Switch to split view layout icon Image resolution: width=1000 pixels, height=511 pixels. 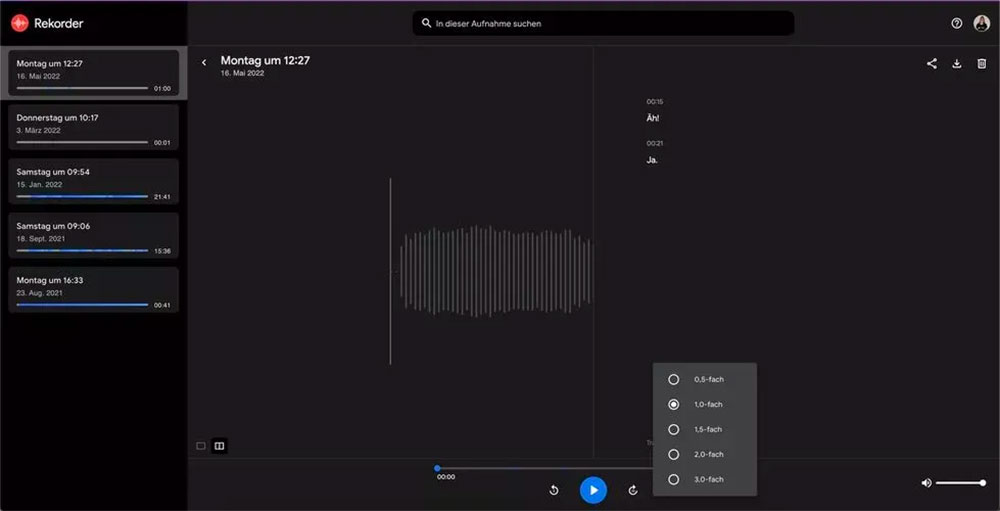[219, 446]
